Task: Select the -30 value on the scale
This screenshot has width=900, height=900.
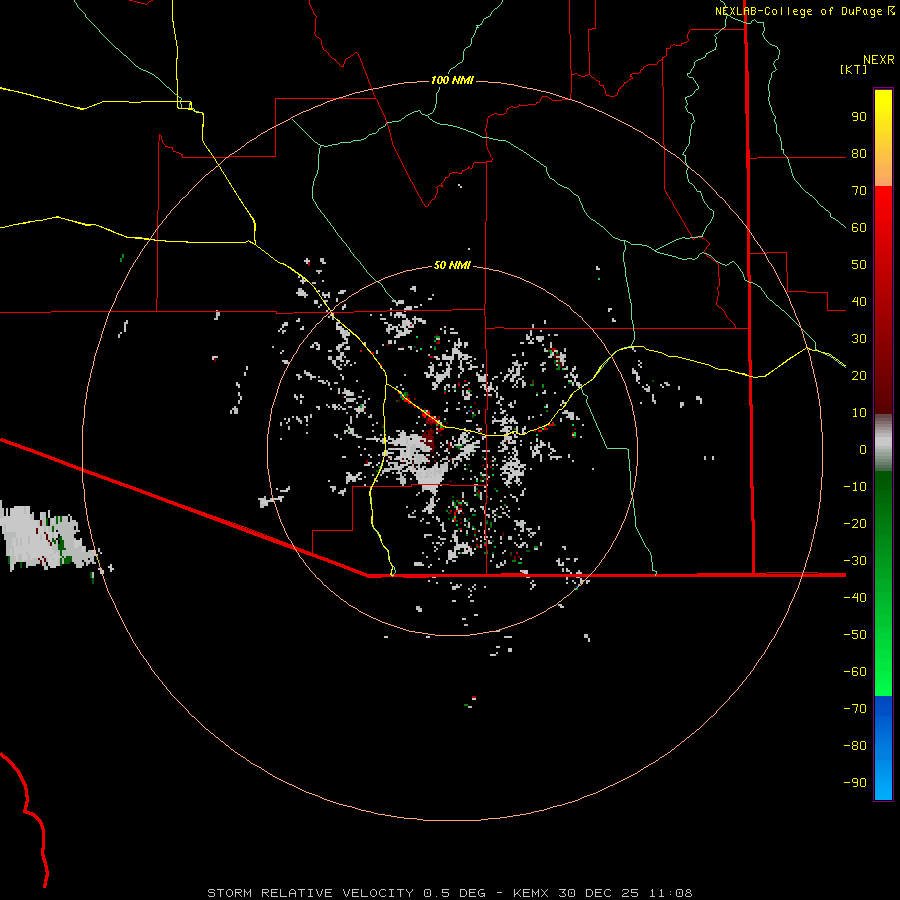Action: coord(855,561)
